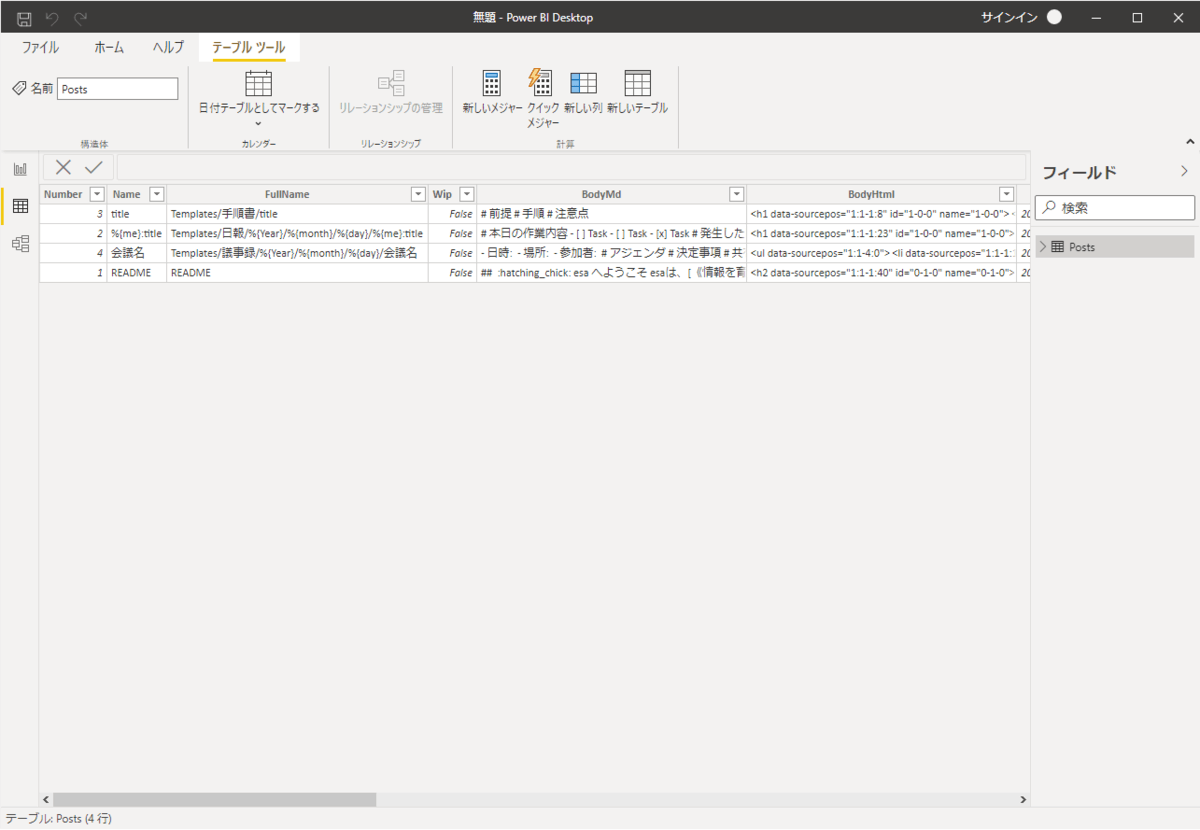This screenshot has height=830, width=1200.
Task: Click the Templates/議事録 FullName cell
Action: pos(297,253)
